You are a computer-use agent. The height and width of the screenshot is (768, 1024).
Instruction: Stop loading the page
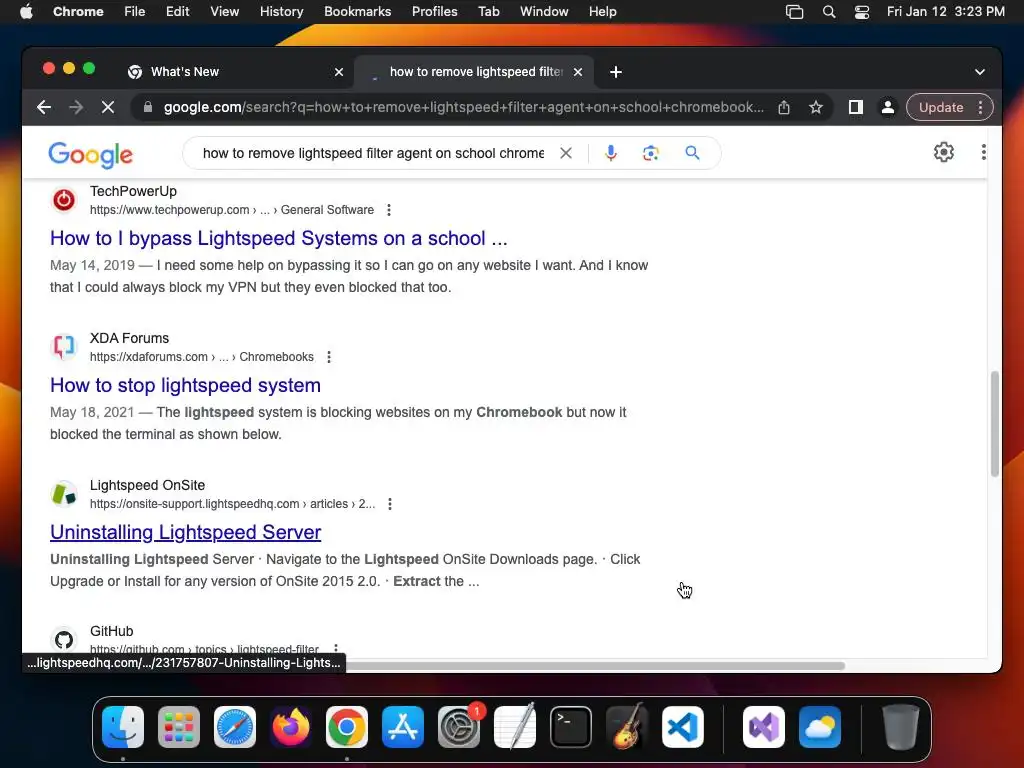(x=108, y=107)
